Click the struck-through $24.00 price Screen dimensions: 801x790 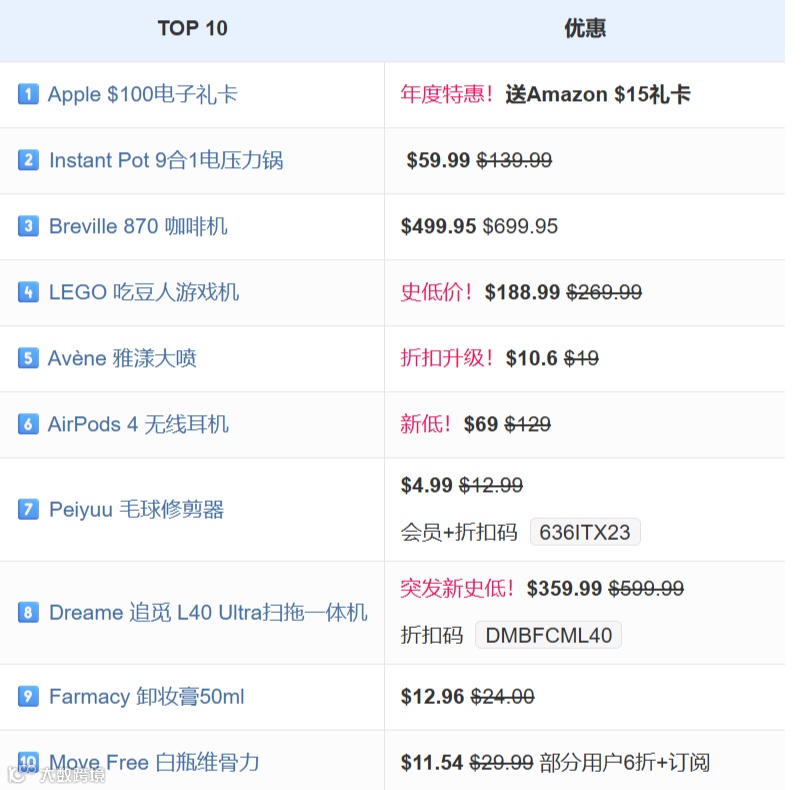[502, 696]
